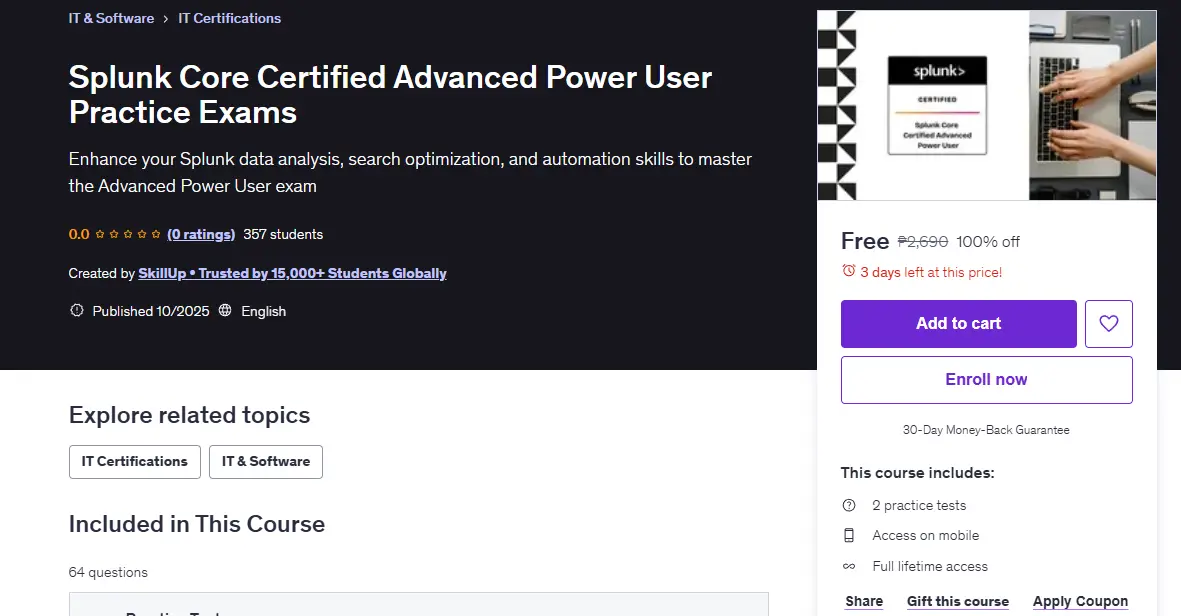Image resolution: width=1181 pixels, height=616 pixels.
Task: Click the Share link
Action: 864,601
